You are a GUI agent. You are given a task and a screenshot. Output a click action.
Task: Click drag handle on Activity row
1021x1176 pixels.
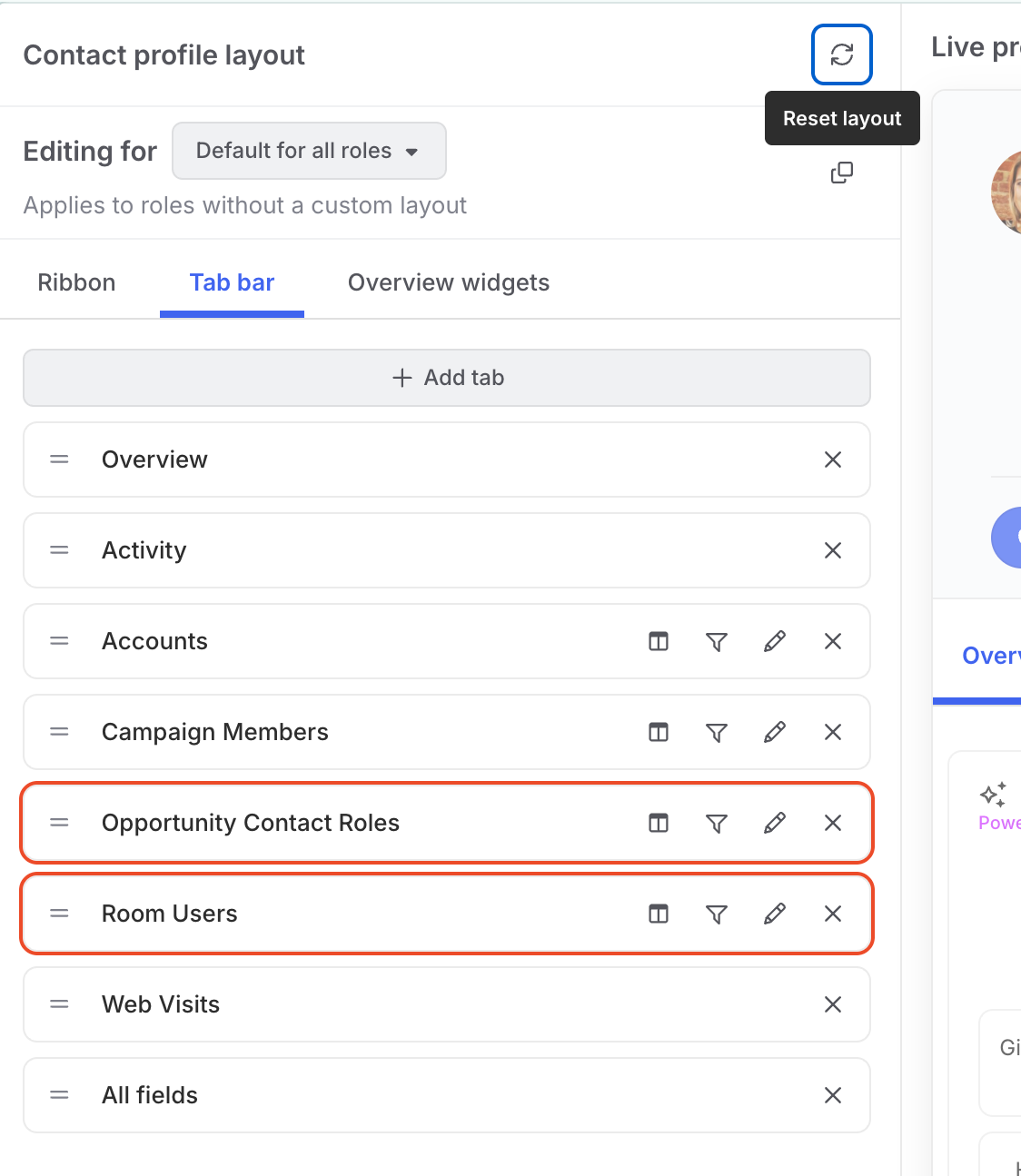click(59, 550)
